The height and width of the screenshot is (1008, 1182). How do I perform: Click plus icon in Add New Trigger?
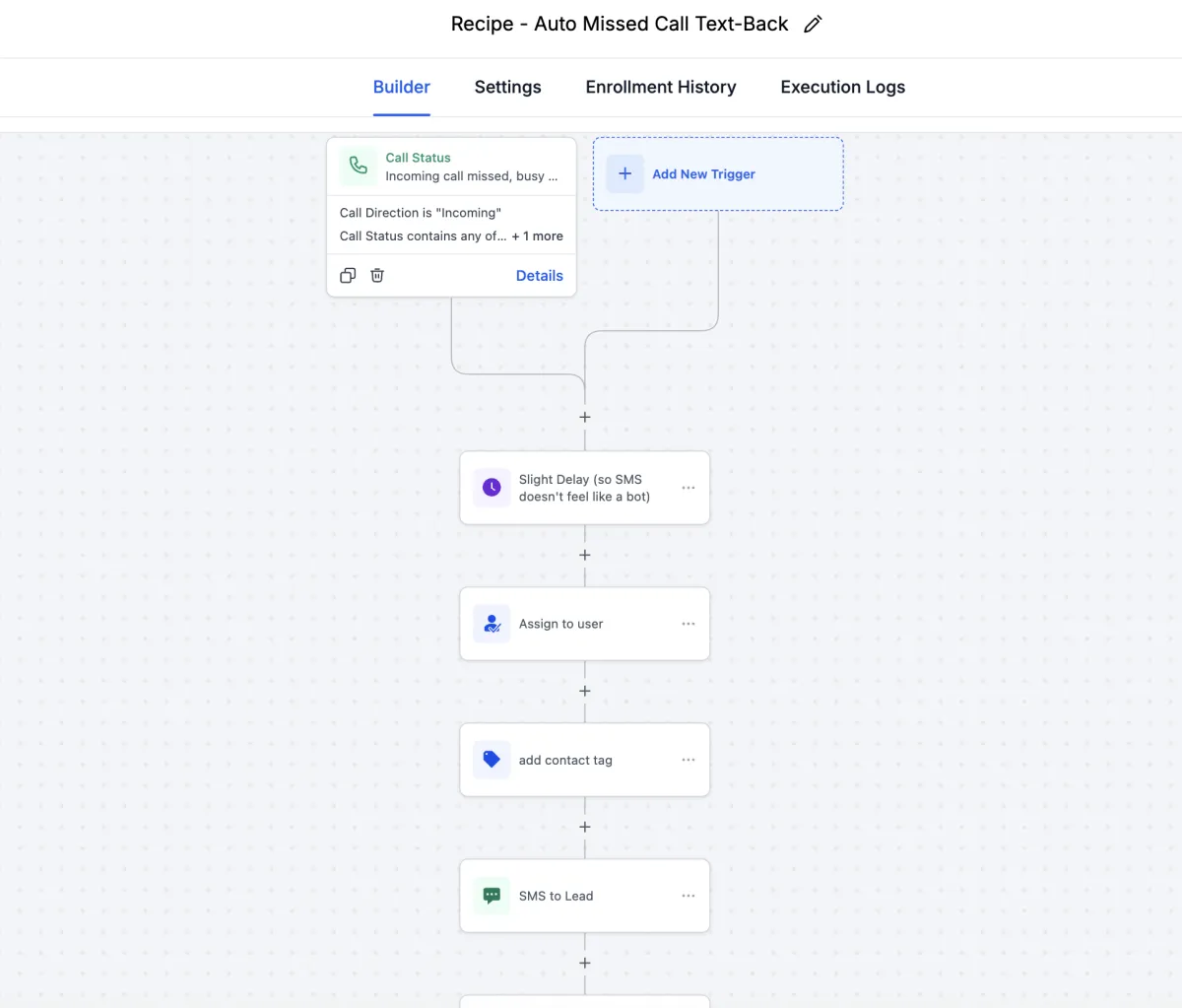tap(624, 173)
